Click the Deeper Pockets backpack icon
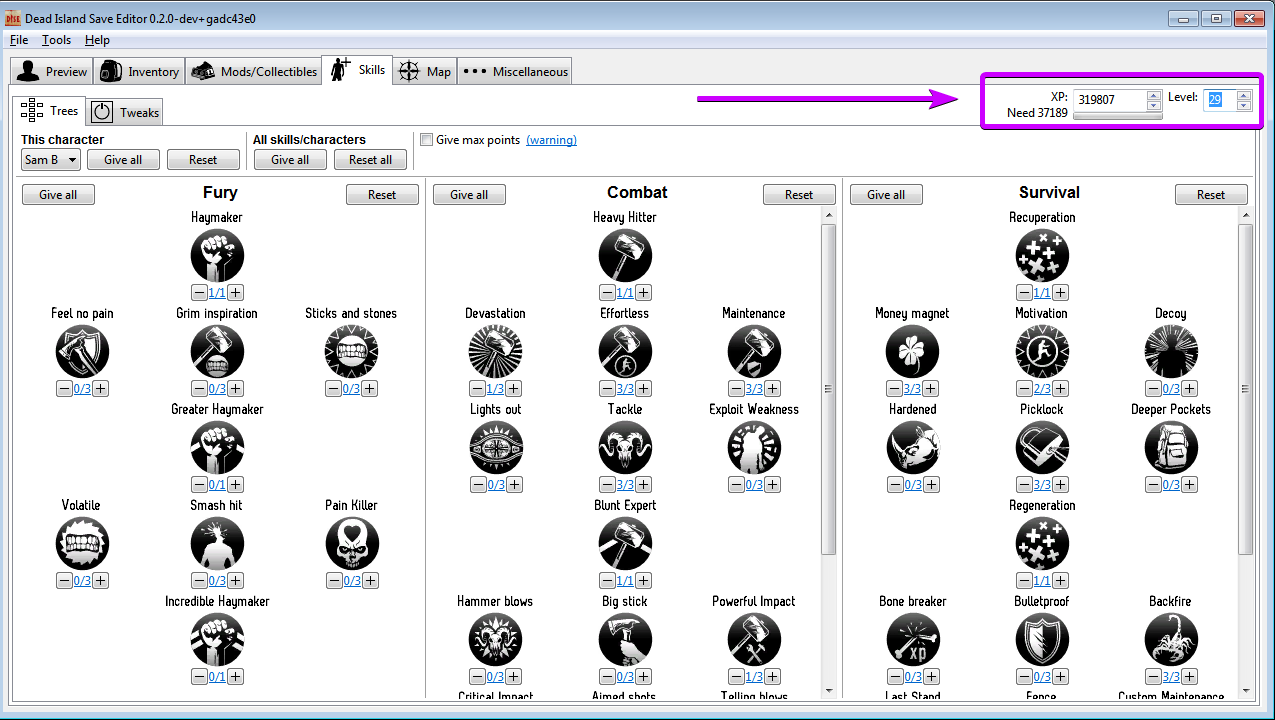 [x=1171, y=447]
